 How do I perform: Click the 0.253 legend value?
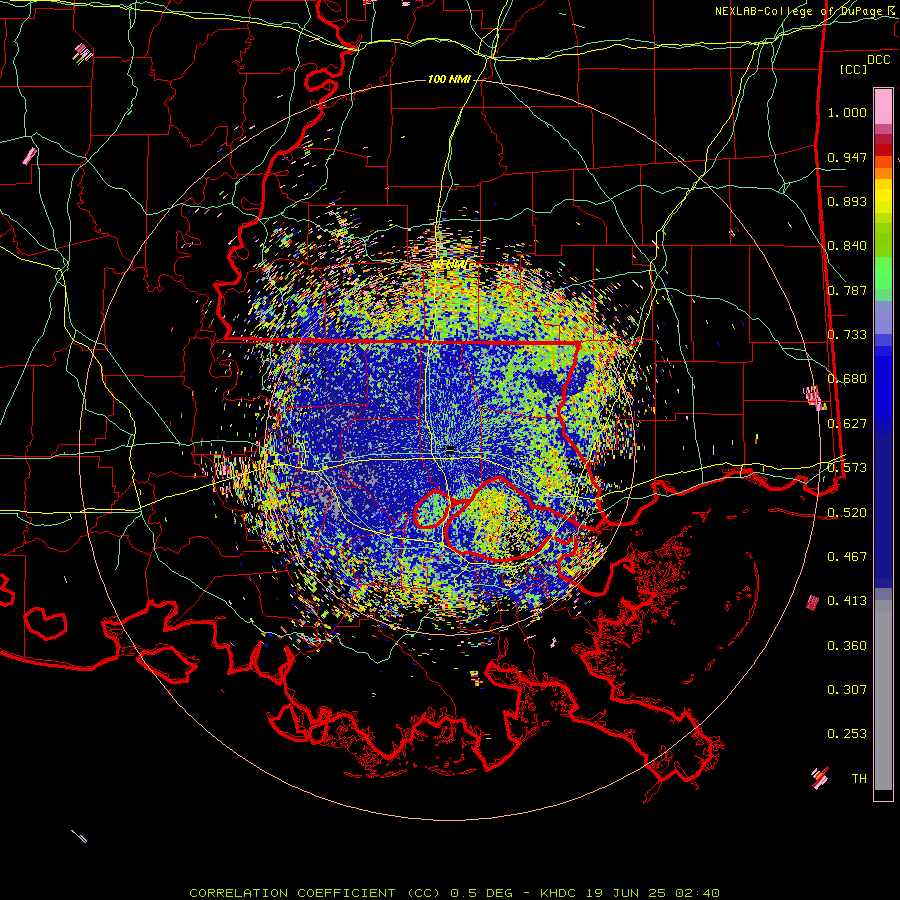click(847, 734)
